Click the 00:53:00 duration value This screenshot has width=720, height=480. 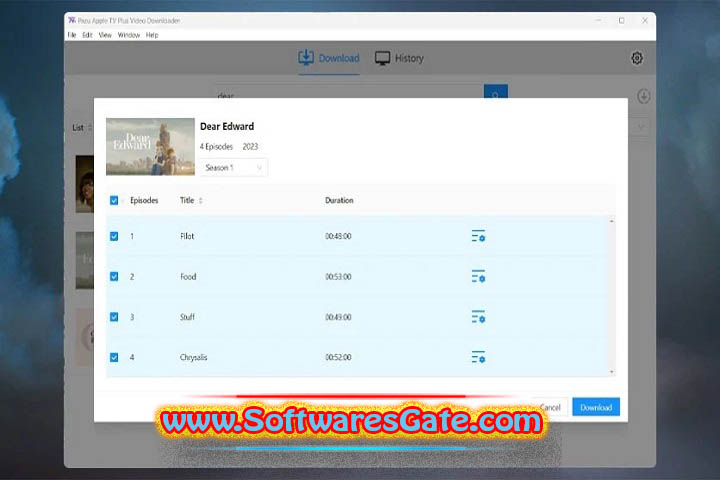pyautogui.click(x=338, y=277)
